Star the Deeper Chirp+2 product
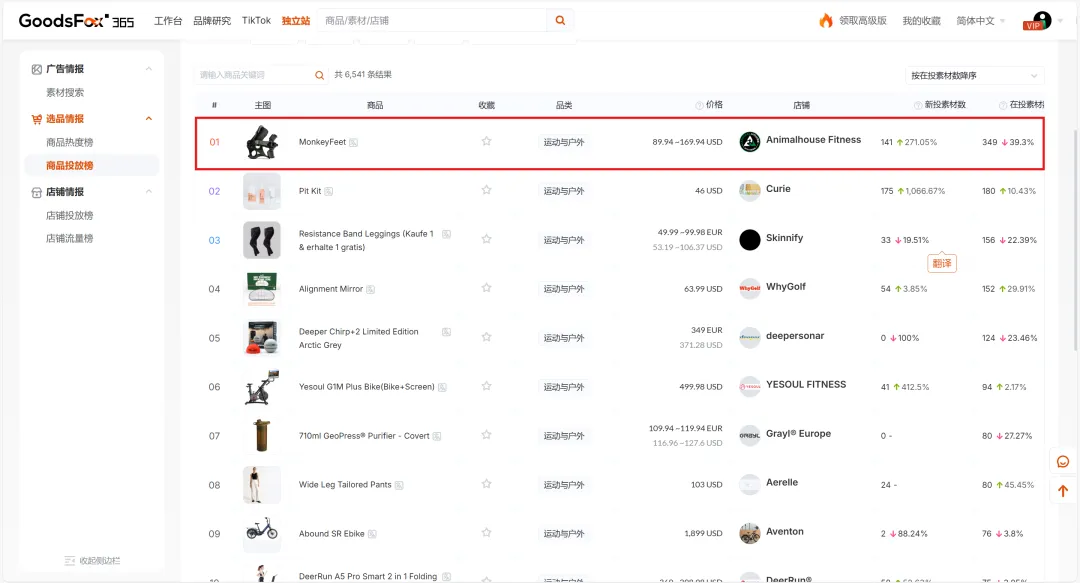1080x583 pixels. pos(486,337)
